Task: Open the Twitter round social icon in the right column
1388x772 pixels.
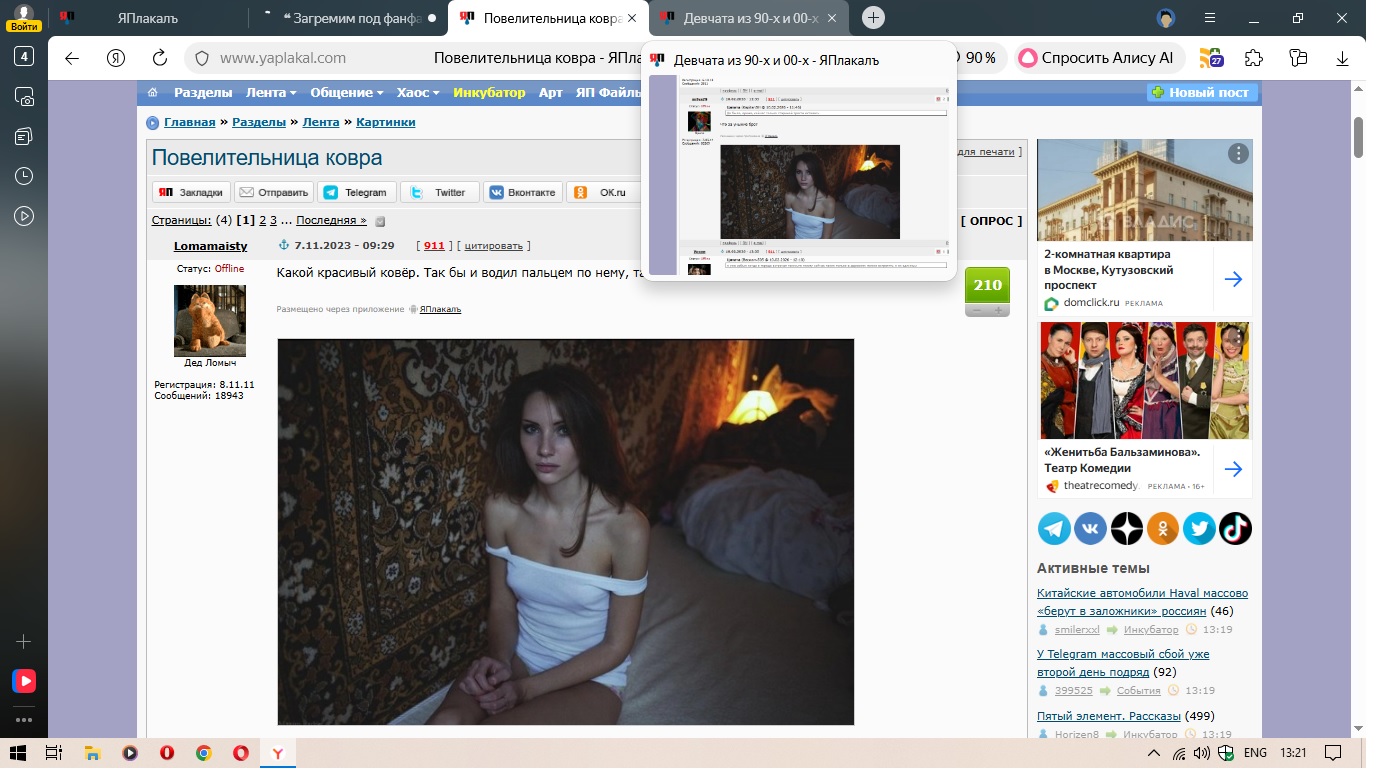Action: click(x=1199, y=528)
